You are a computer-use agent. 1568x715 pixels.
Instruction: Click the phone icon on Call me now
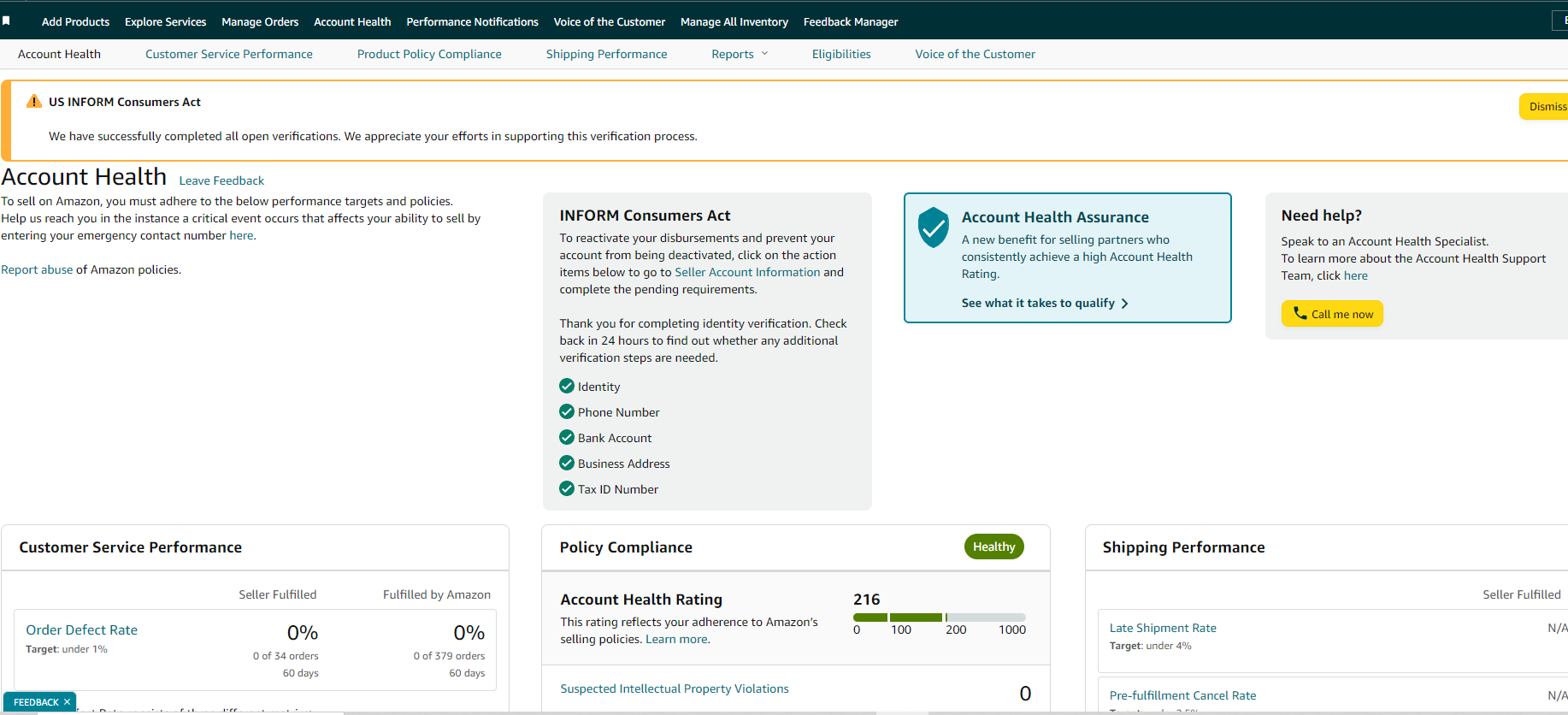pyautogui.click(x=1300, y=313)
